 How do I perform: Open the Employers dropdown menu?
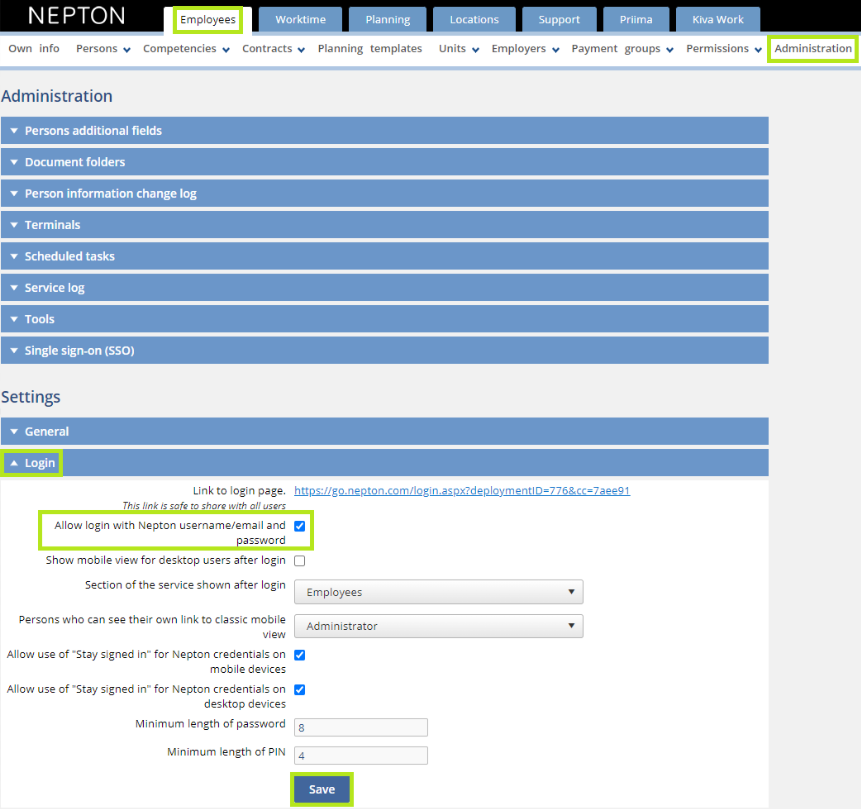(x=525, y=48)
